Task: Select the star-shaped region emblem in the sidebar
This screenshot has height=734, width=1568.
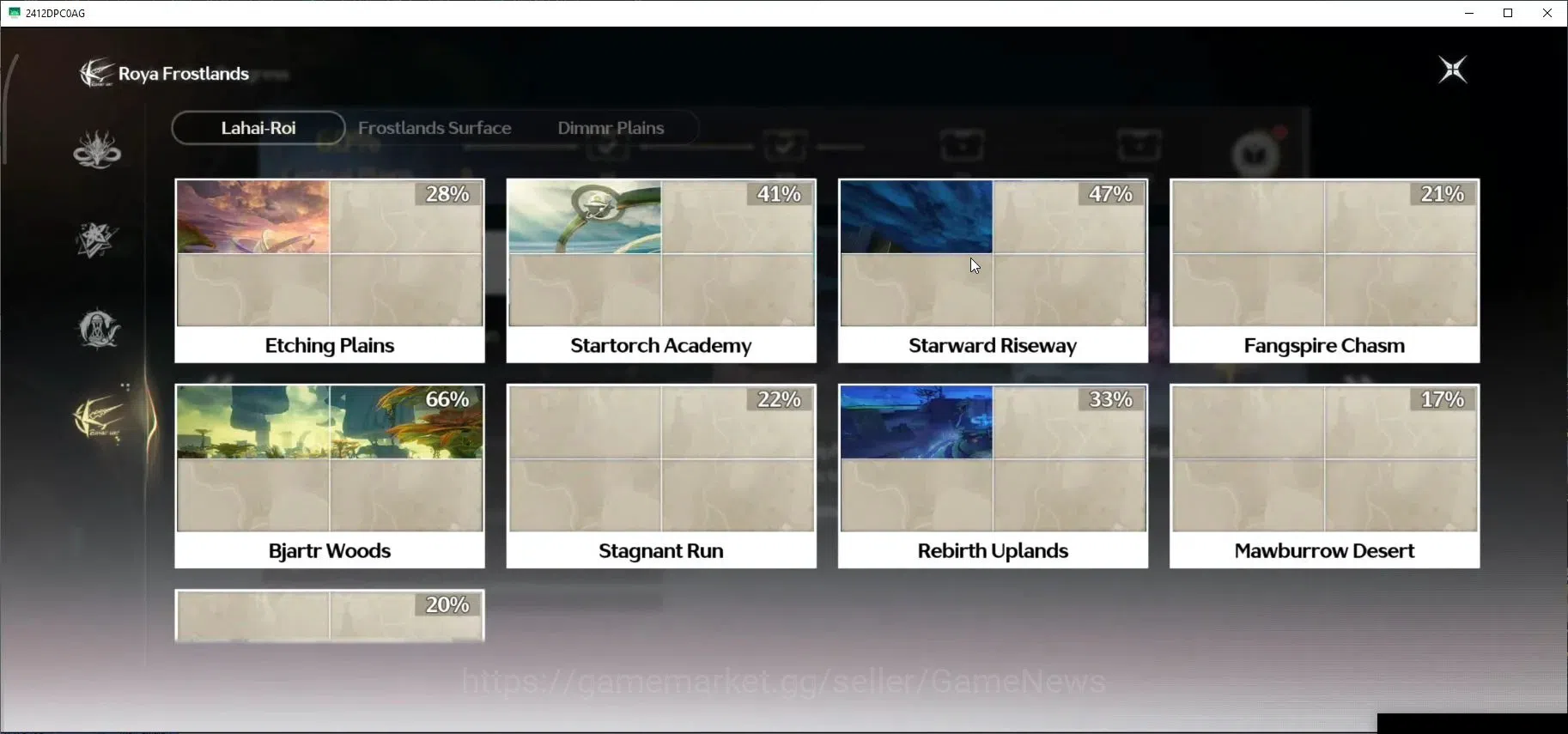Action: [x=96, y=240]
